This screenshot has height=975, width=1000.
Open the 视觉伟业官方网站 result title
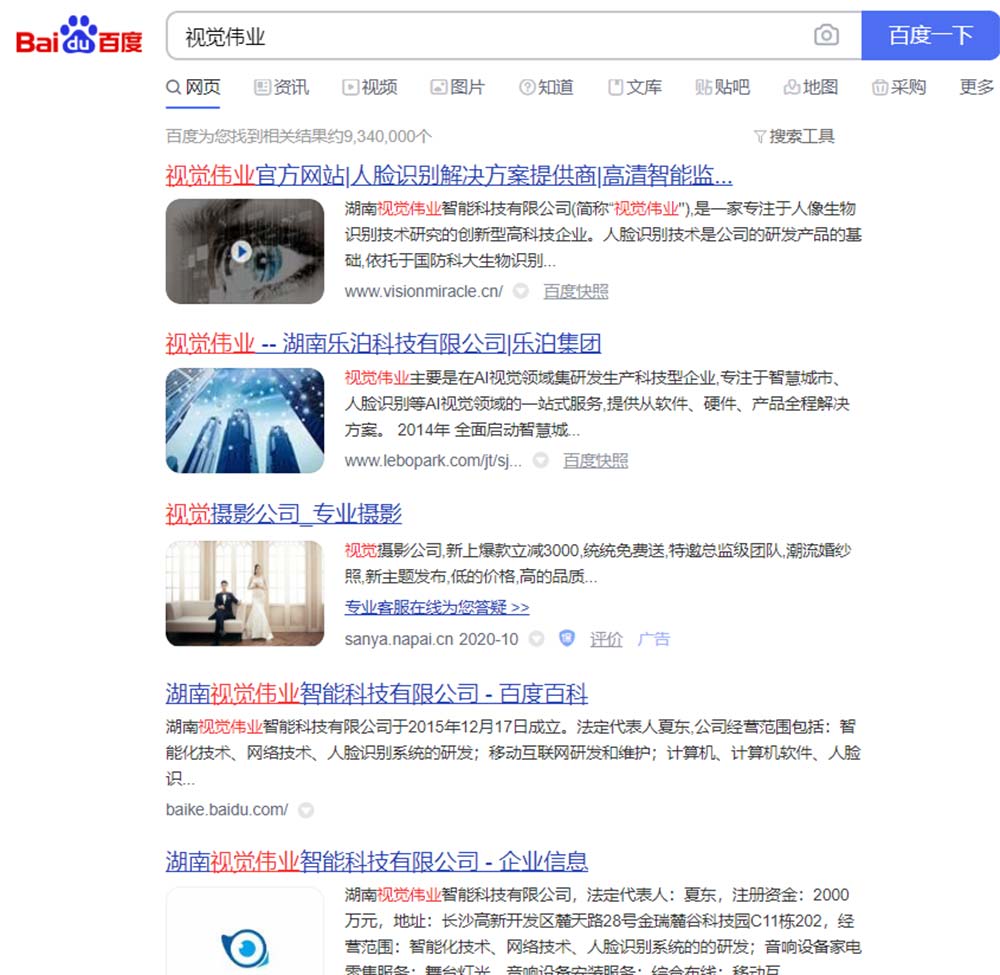[x=448, y=177]
